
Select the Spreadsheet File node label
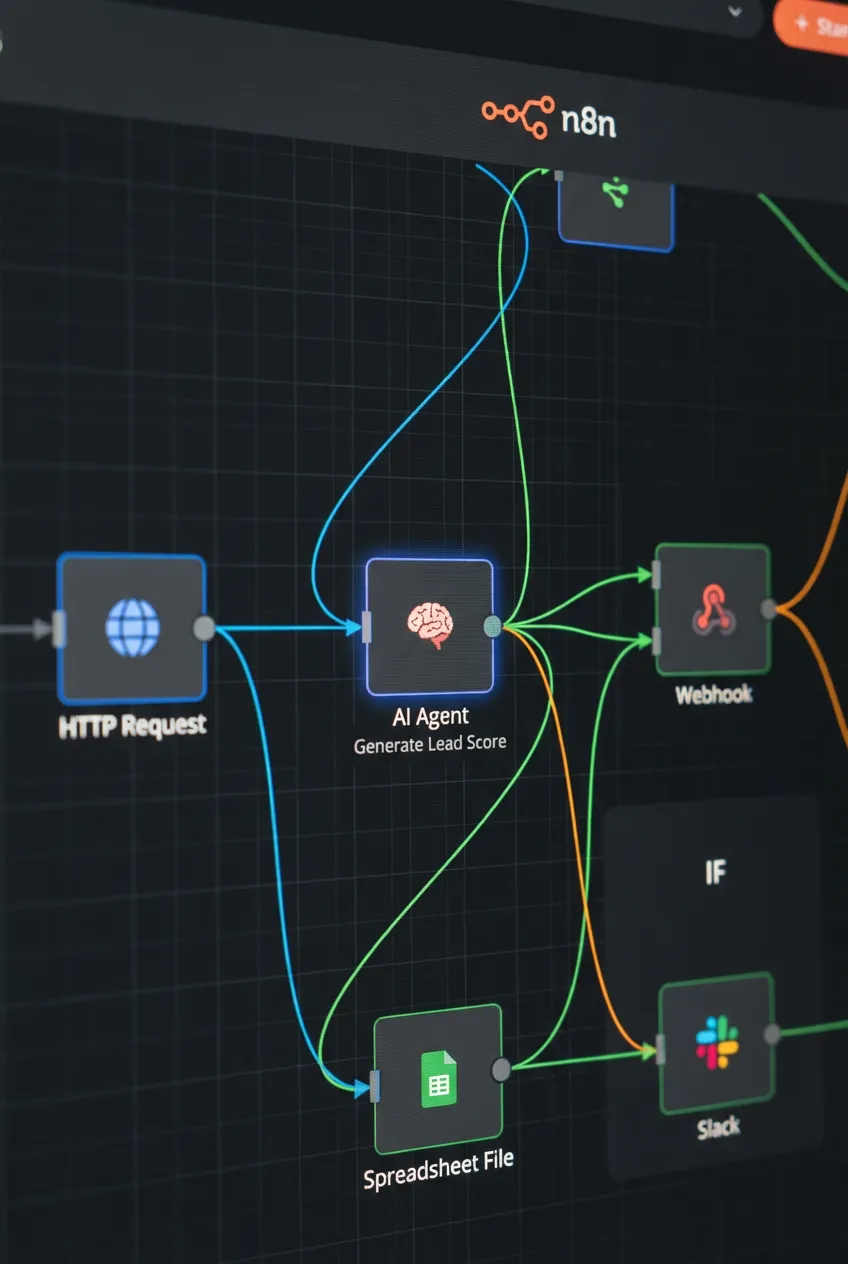(437, 1158)
